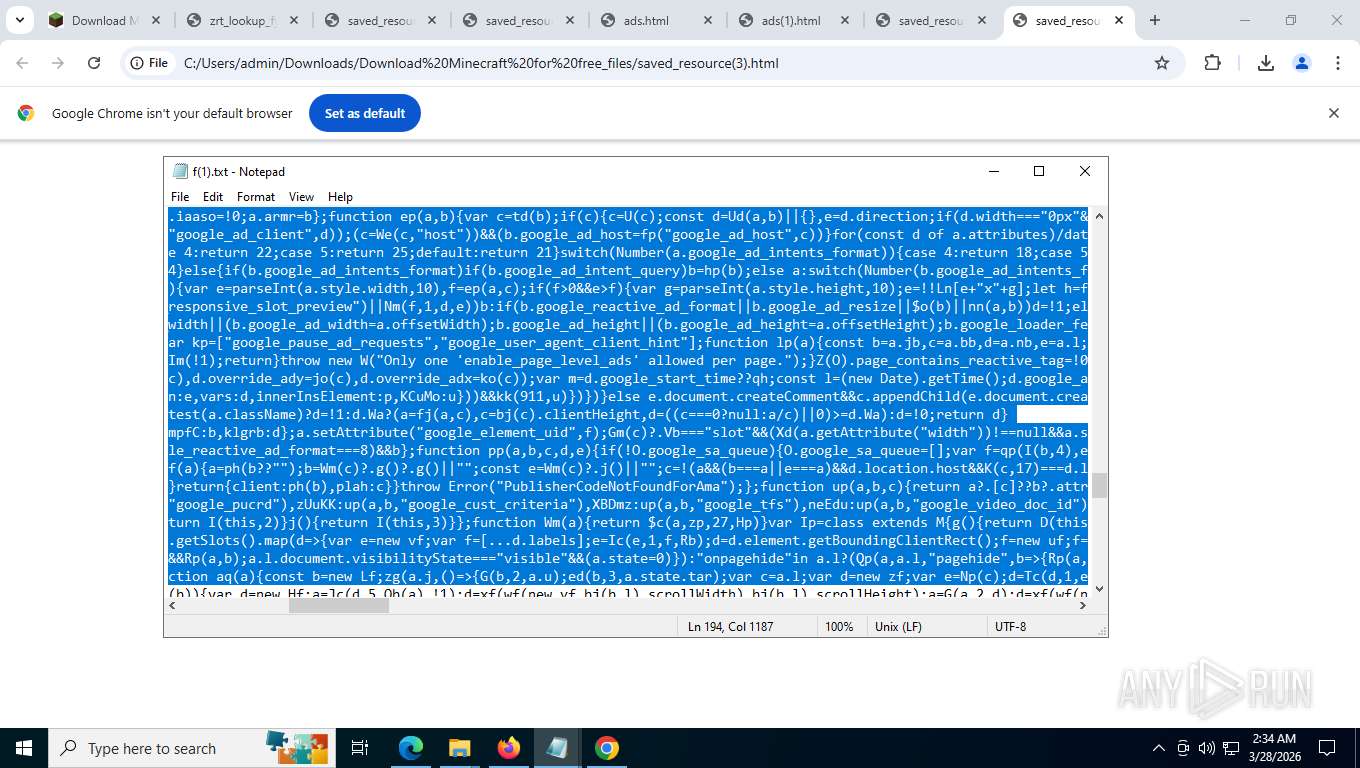Click the Notepad vertical scrollbar thumb

pos(1099,485)
